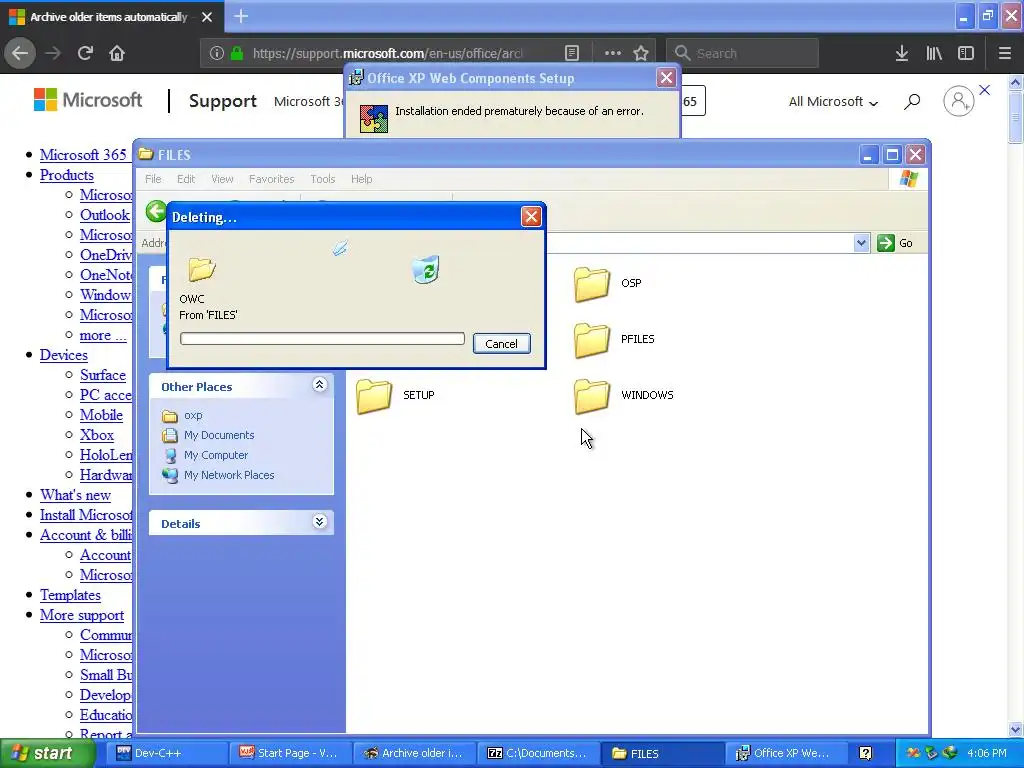The width and height of the screenshot is (1024, 768).
Task: Cancel the Deleting operation
Action: tap(501, 344)
